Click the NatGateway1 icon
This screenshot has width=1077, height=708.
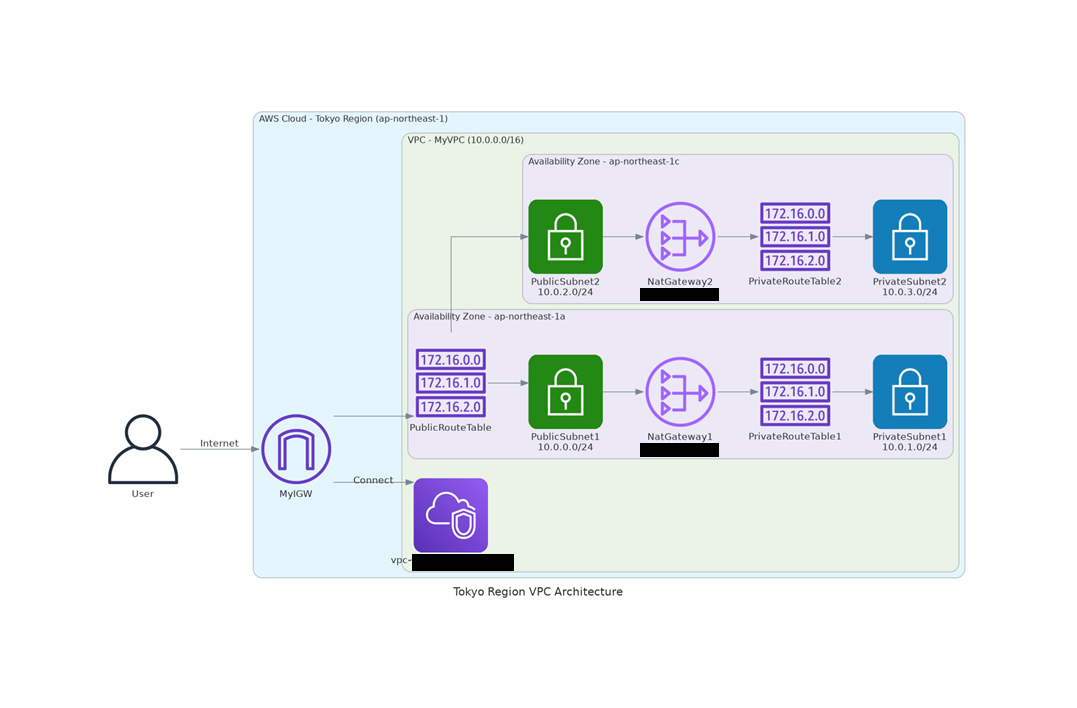680,392
